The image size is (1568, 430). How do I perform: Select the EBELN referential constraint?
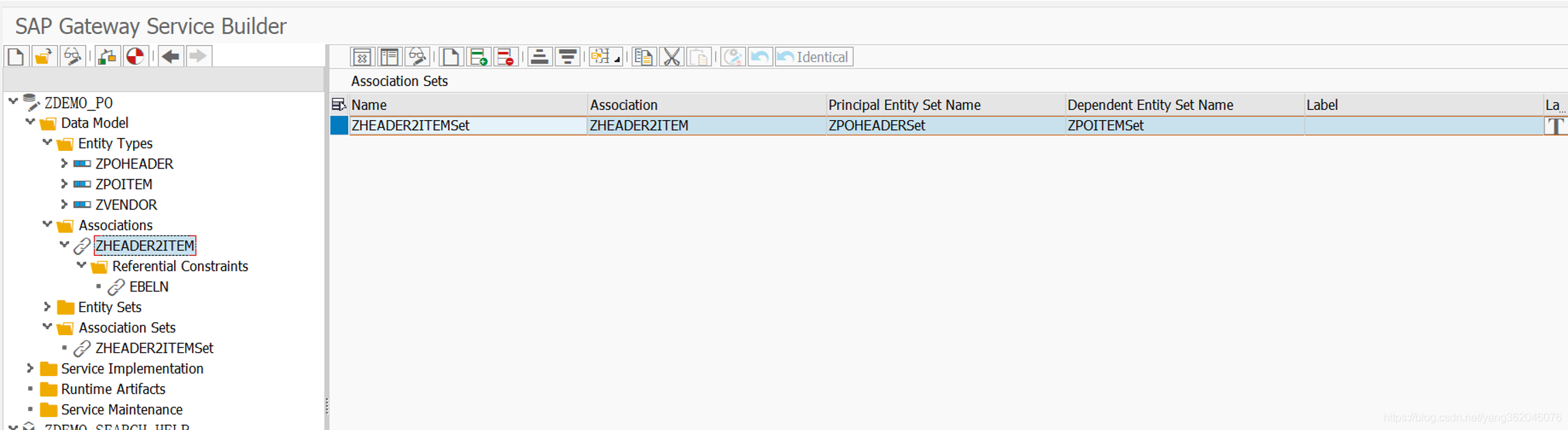(149, 287)
